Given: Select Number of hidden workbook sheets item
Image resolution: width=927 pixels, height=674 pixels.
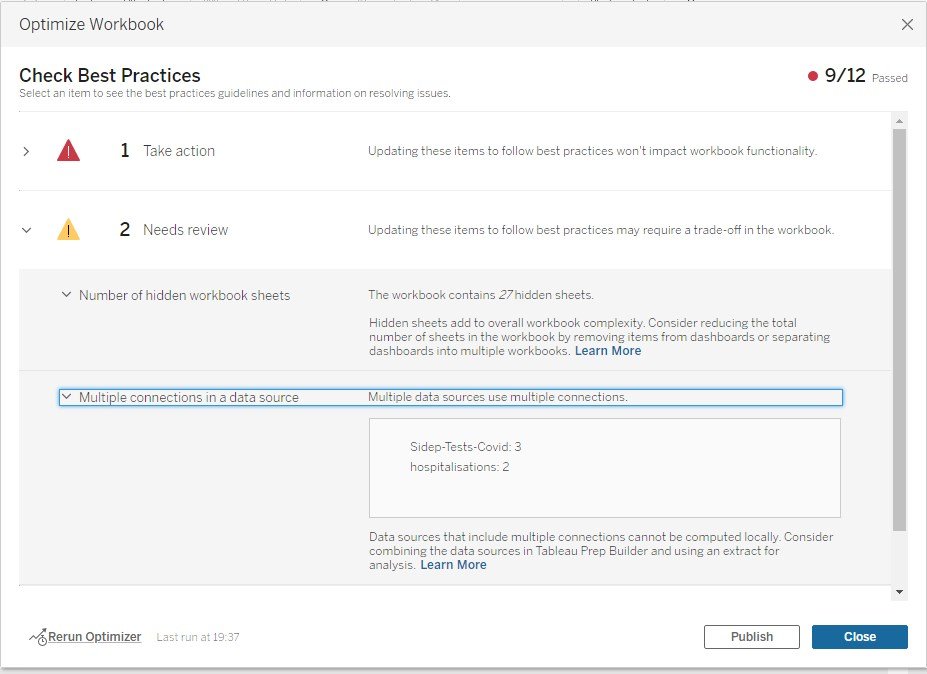Looking at the screenshot, I should point(184,295).
